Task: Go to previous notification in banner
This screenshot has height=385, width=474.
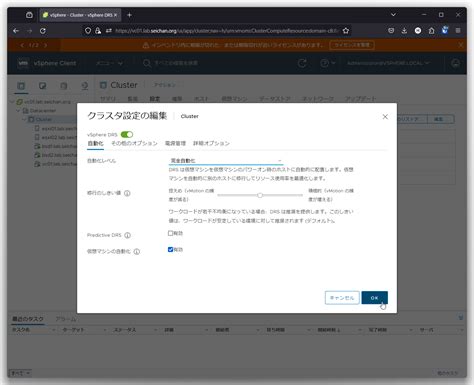Action: pyautogui.click(x=22, y=45)
